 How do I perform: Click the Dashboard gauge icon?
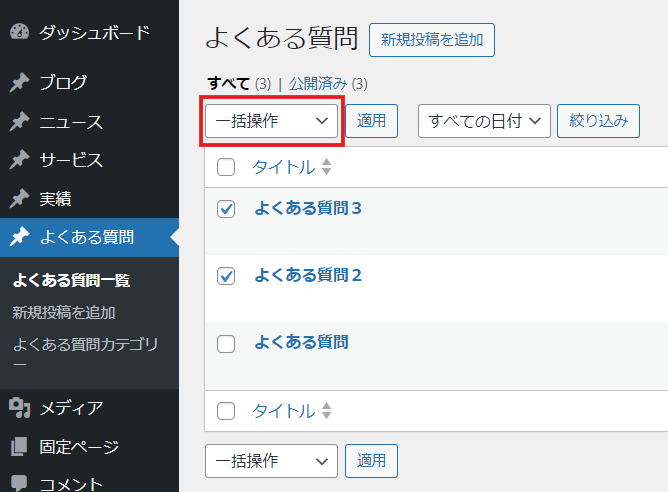[20, 32]
